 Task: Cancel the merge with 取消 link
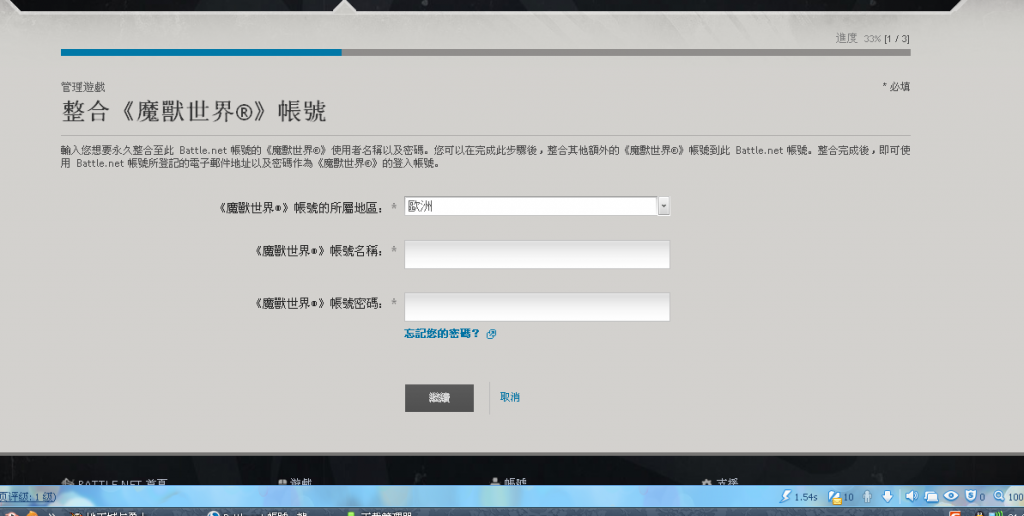click(509, 397)
